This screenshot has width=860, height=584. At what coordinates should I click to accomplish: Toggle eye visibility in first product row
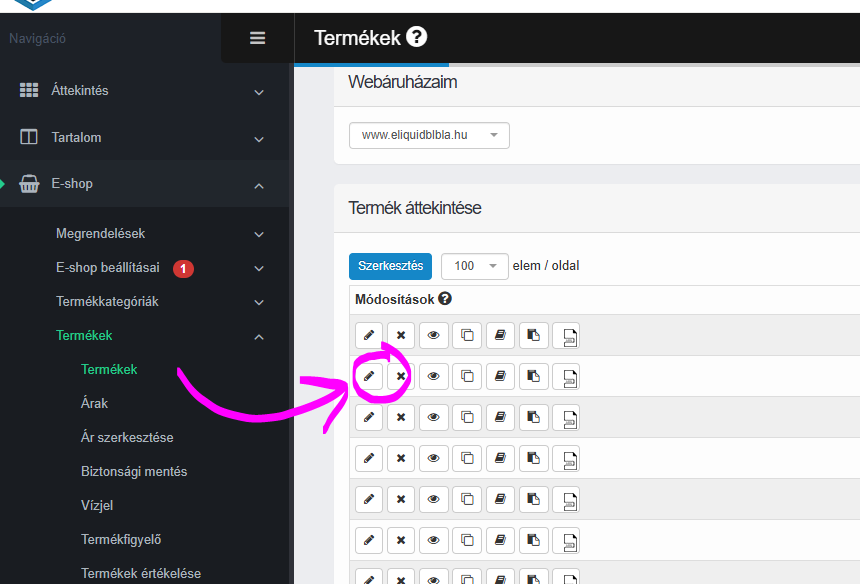[x=433, y=335]
